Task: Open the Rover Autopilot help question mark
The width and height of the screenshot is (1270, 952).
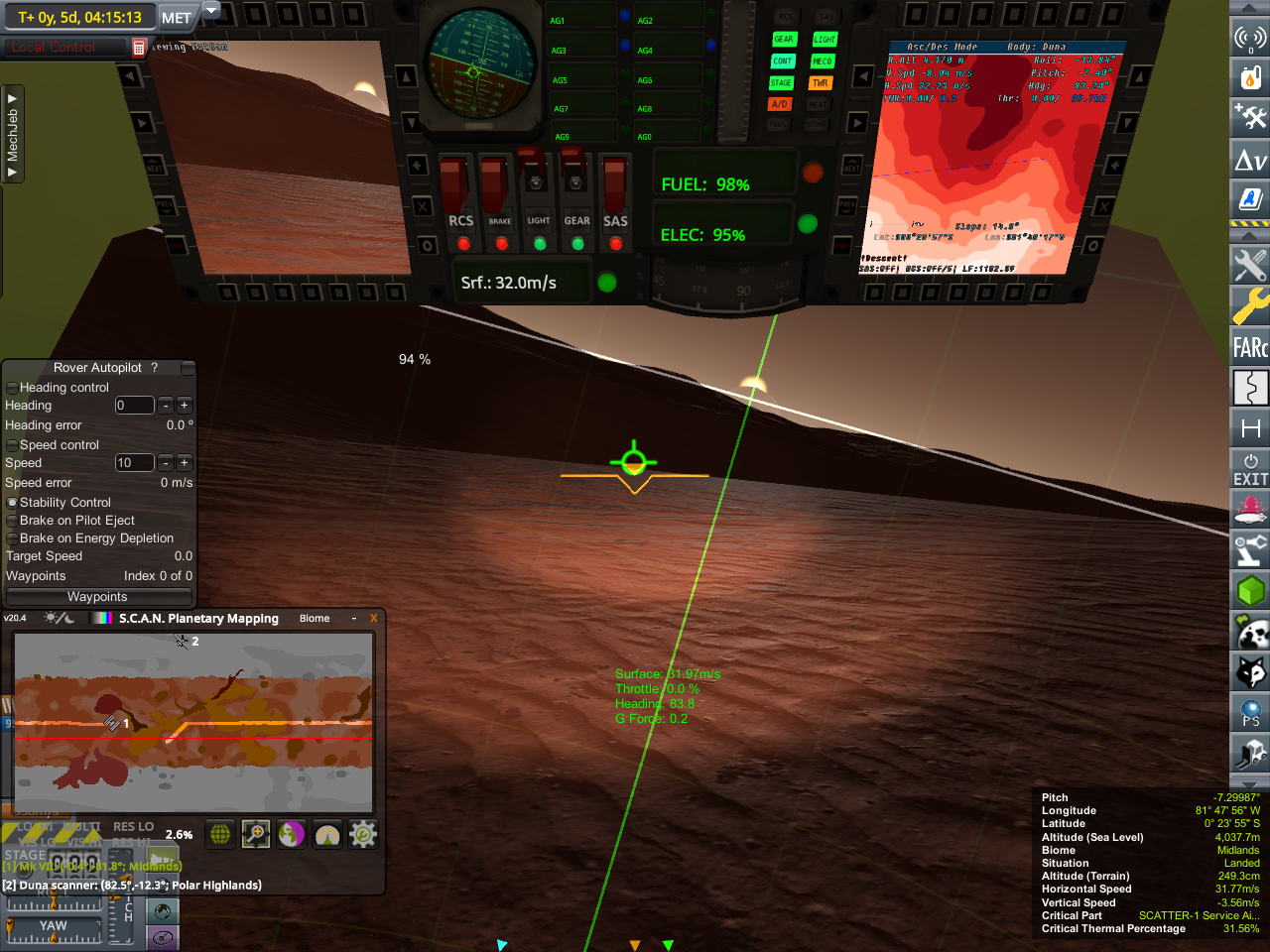Action: [x=154, y=368]
